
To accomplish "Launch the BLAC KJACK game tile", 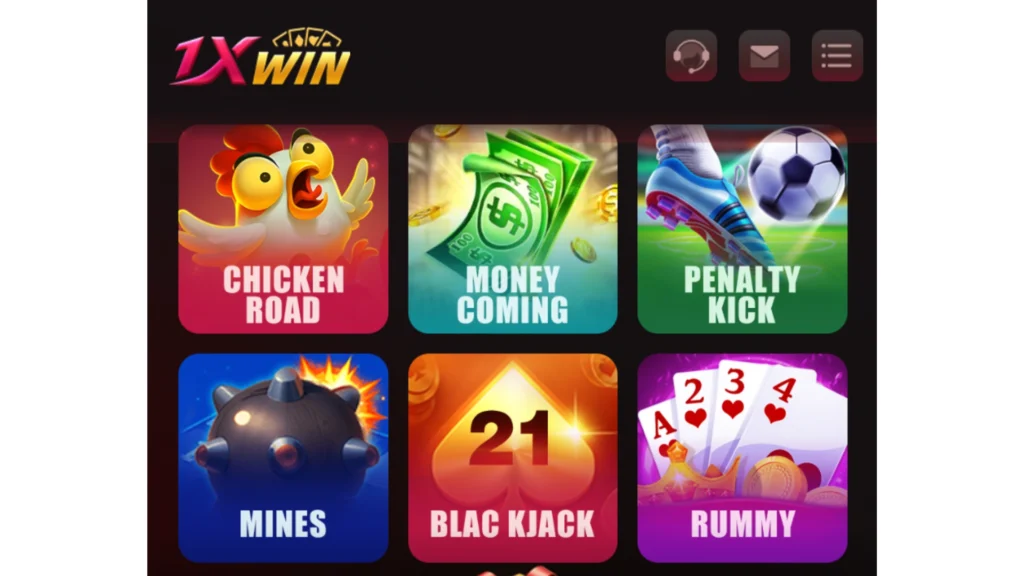I will click(513, 458).
